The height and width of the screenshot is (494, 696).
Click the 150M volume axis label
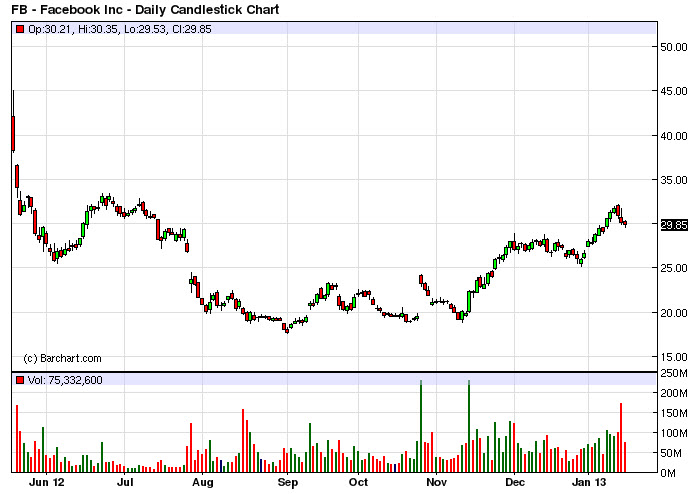coord(674,414)
